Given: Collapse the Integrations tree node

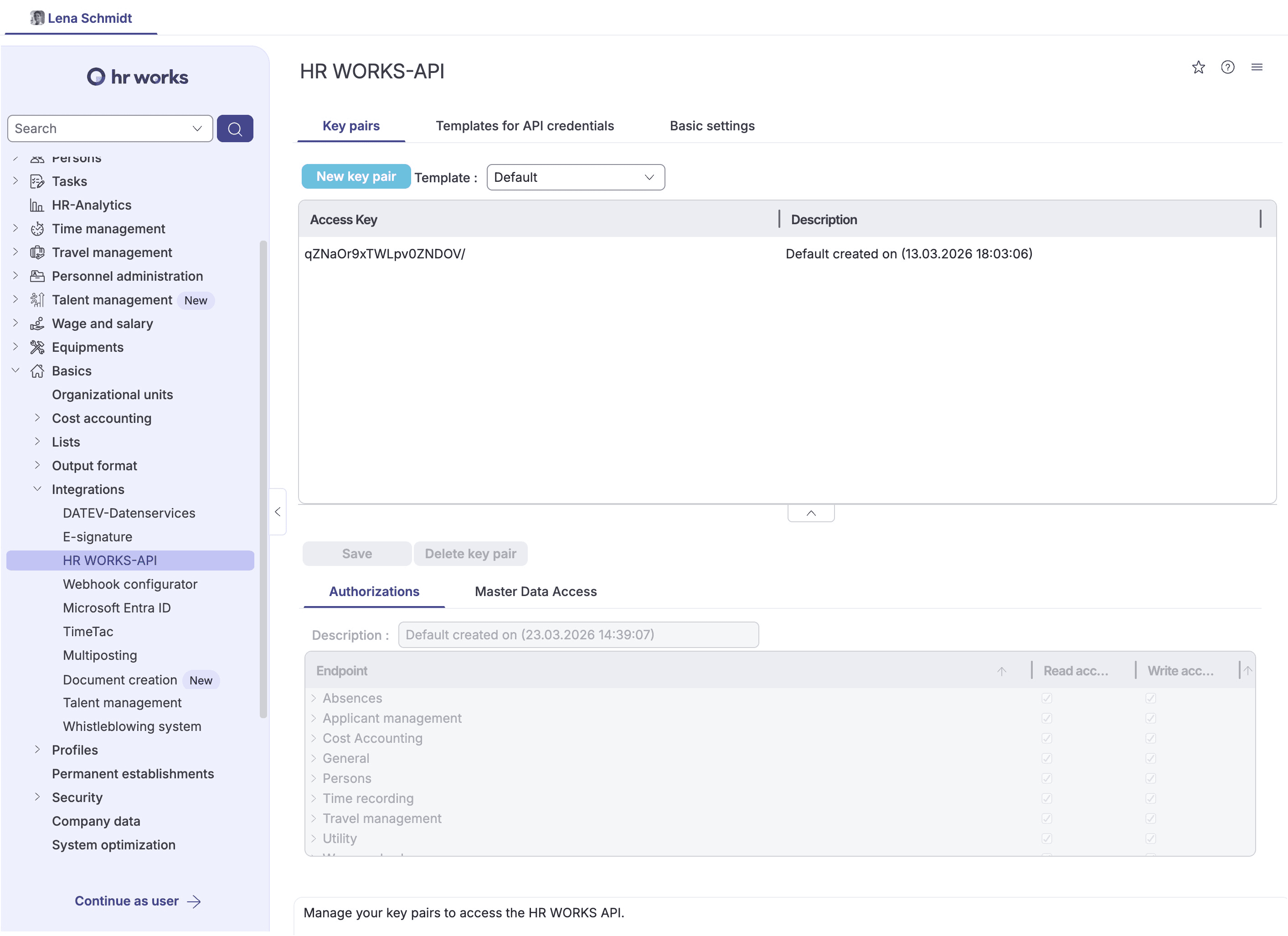Looking at the screenshot, I should 37,489.
